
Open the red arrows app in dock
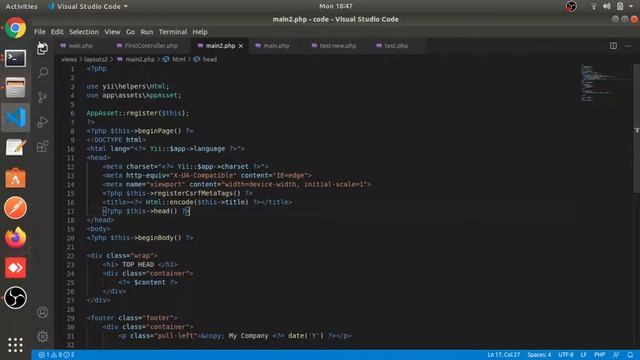pyautogui.click(x=16, y=268)
